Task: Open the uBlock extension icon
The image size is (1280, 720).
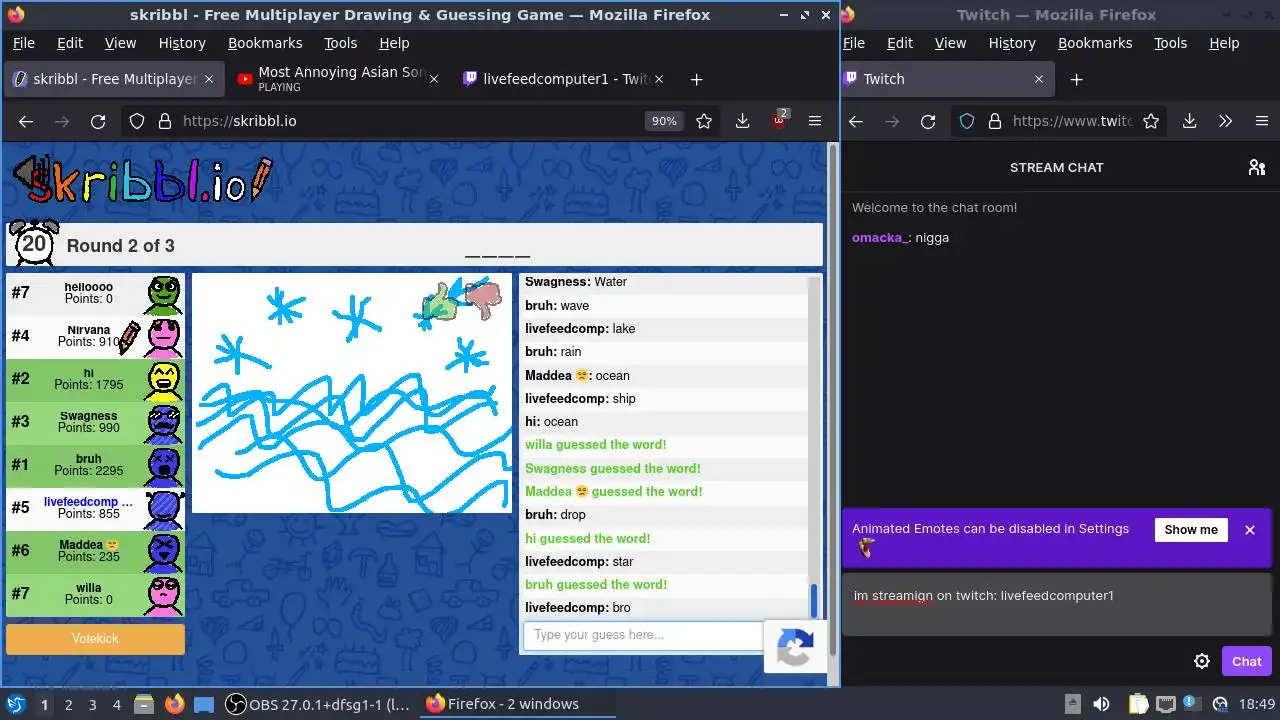Action: click(779, 121)
